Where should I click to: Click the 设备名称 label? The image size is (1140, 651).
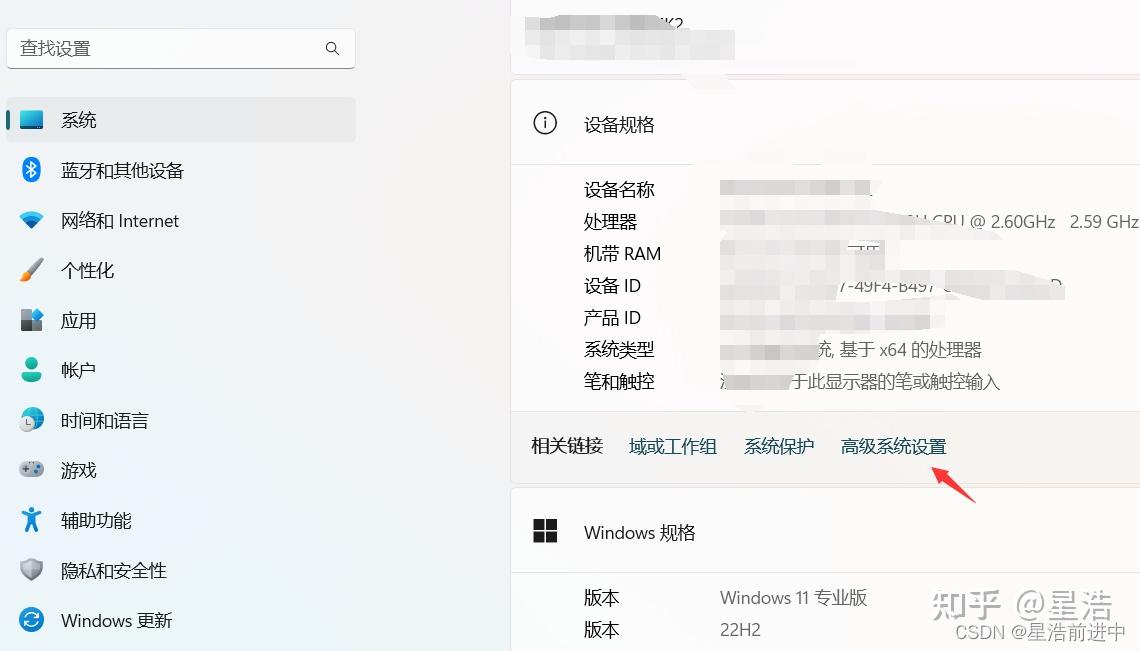coord(619,190)
